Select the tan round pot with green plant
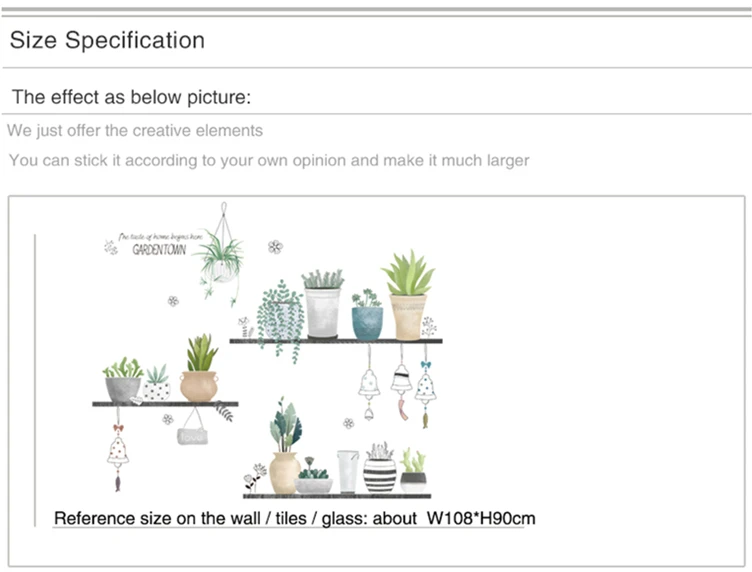The width and height of the screenshot is (752, 572). pyautogui.click(x=200, y=368)
